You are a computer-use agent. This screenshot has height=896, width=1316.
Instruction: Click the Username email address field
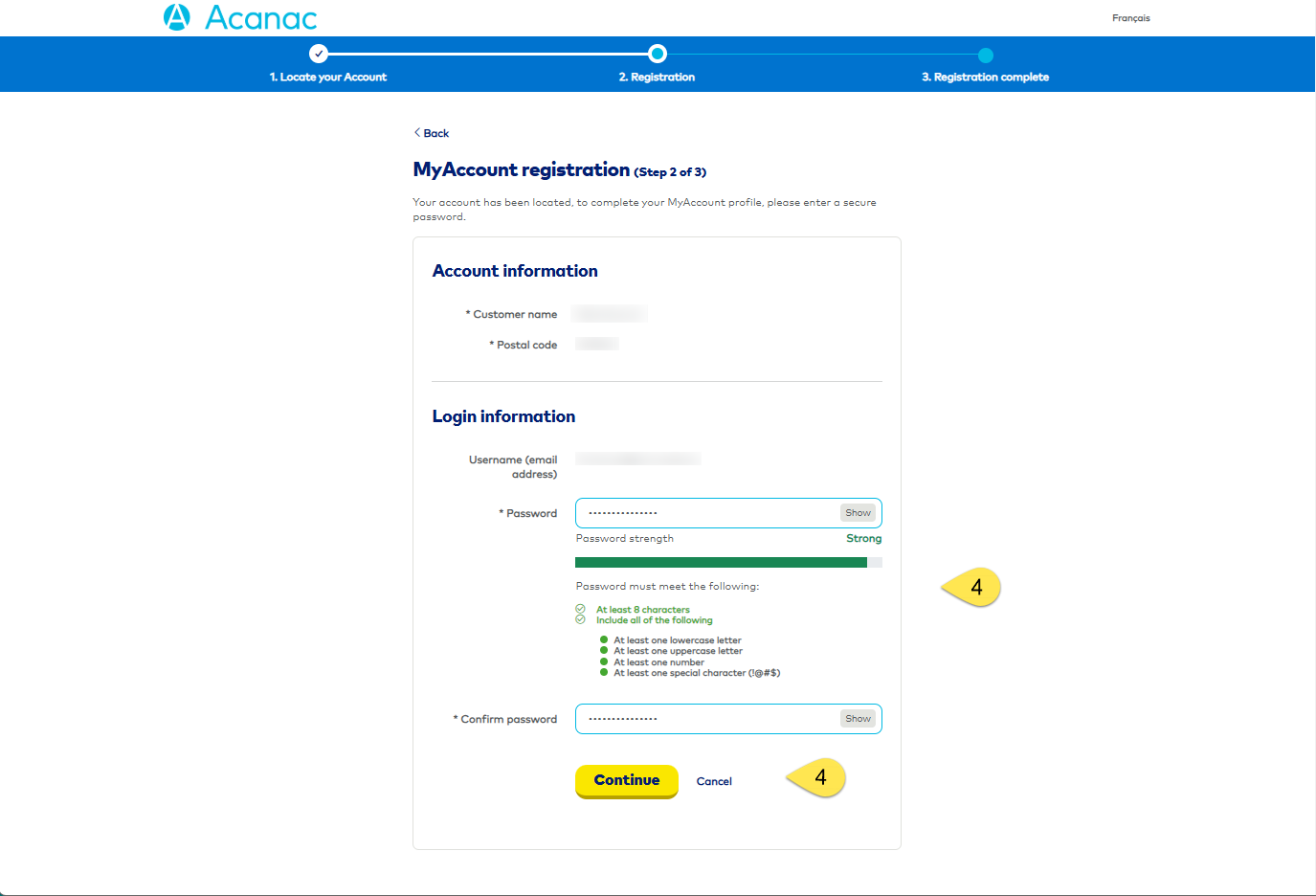click(x=637, y=459)
